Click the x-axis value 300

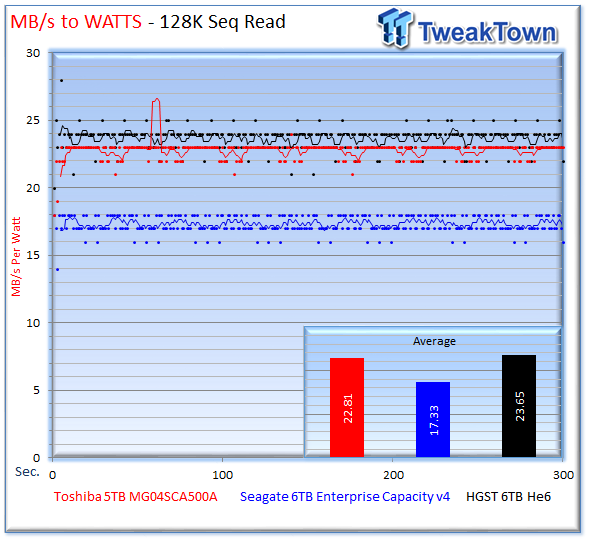coord(563,475)
